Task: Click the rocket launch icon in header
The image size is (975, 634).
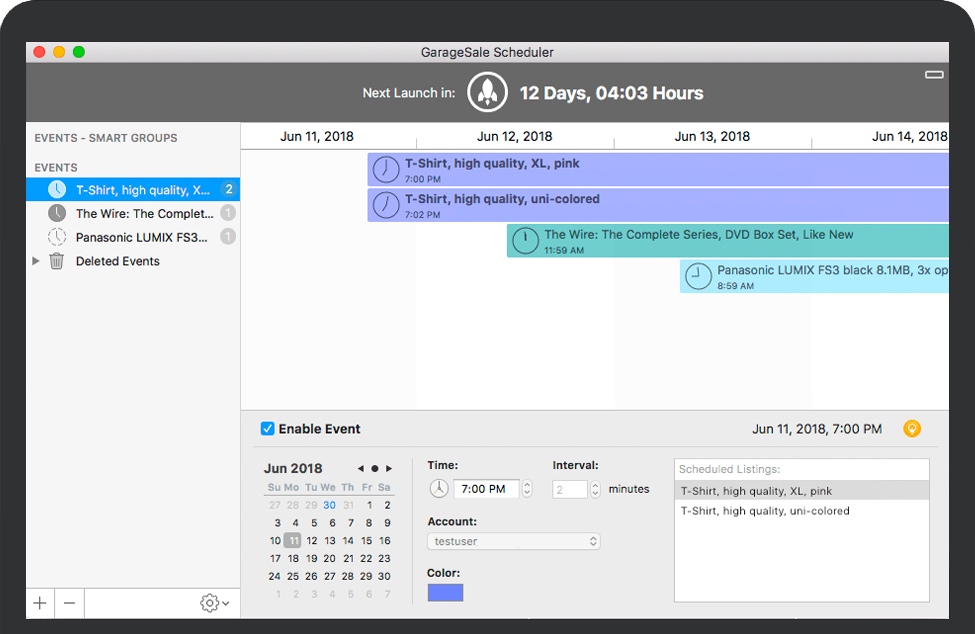Action: click(x=488, y=92)
